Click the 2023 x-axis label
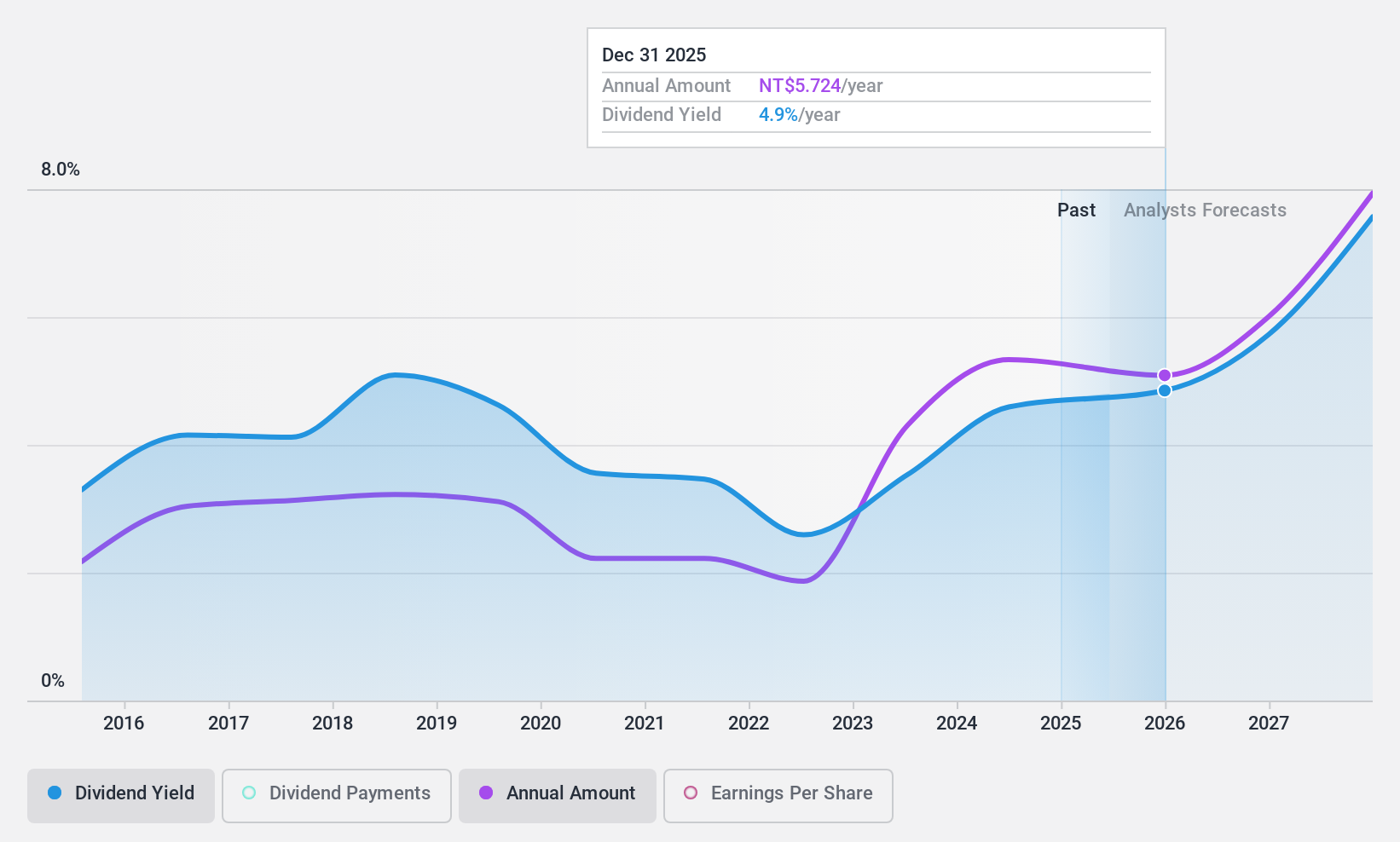1400x842 pixels. point(853,724)
